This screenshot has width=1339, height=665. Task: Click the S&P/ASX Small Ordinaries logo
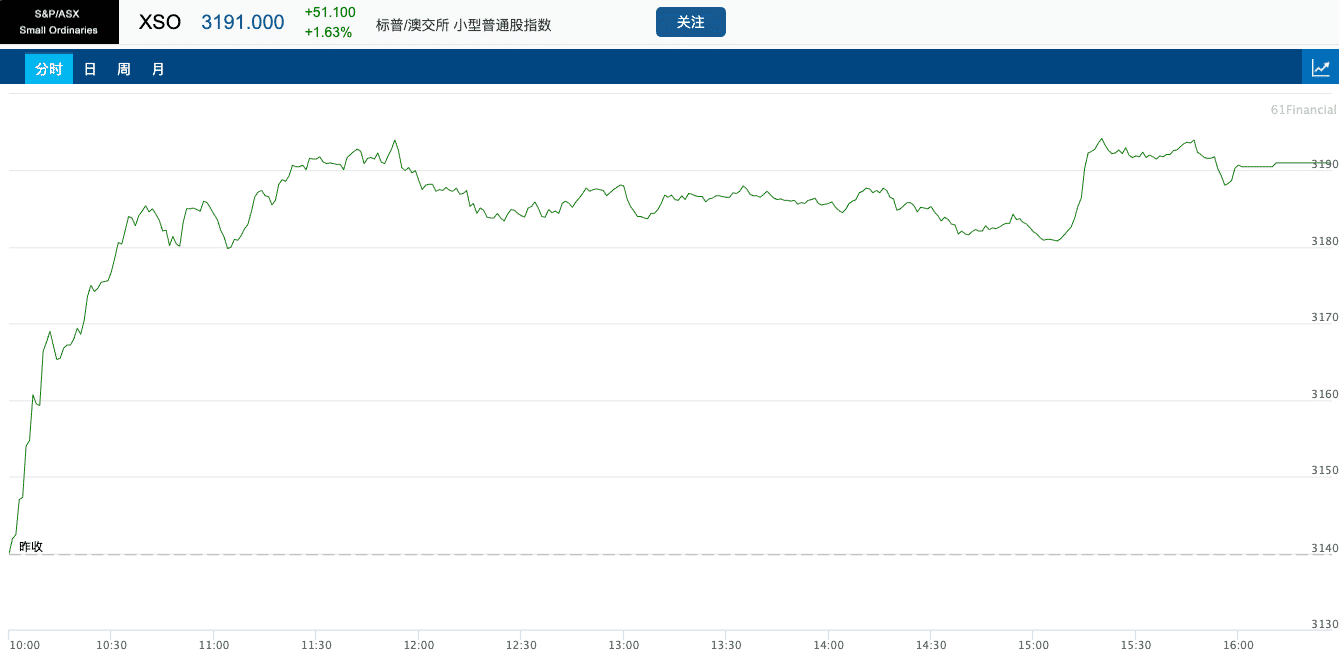tap(59, 22)
